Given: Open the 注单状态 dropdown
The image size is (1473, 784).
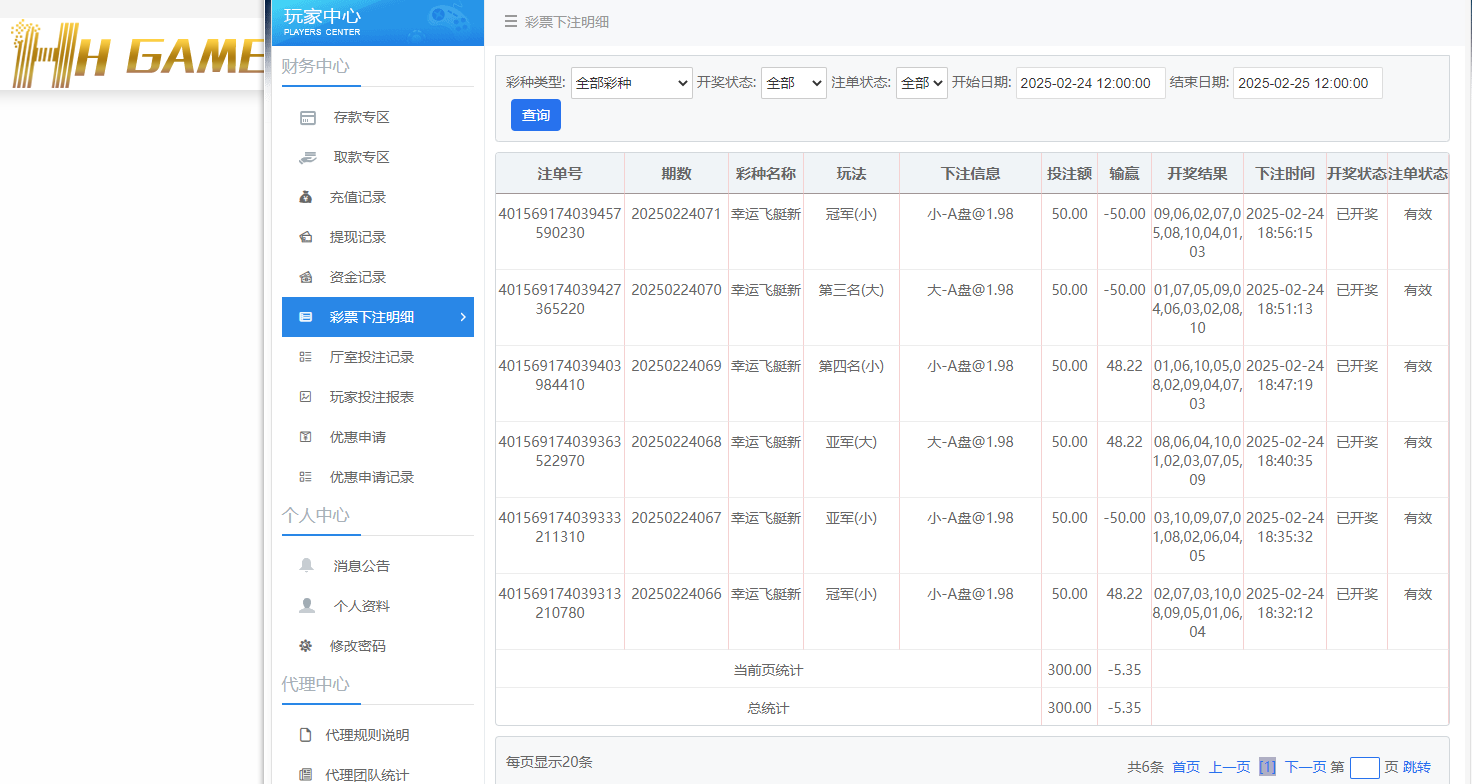Looking at the screenshot, I should (921, 83).
